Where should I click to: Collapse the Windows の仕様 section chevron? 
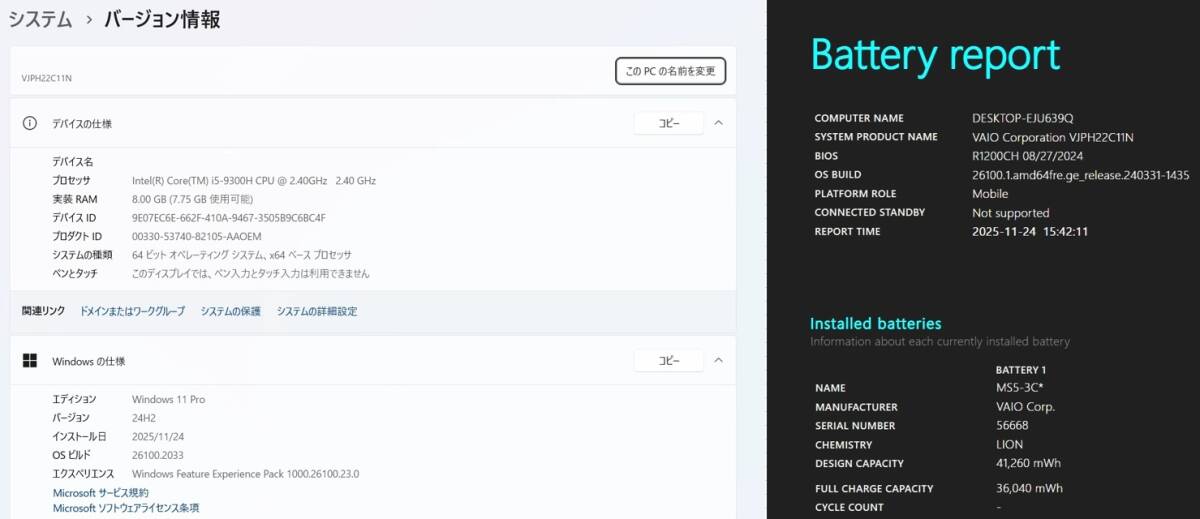coord(718,361)
